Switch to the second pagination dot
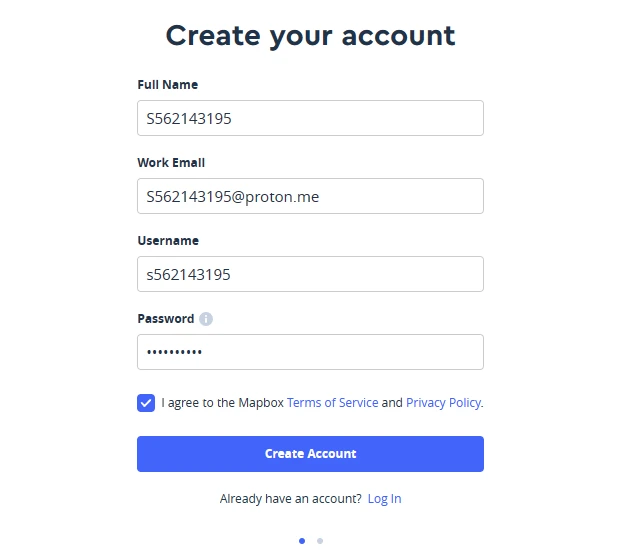Screen dimensions: 634x555 coord(320,541)
